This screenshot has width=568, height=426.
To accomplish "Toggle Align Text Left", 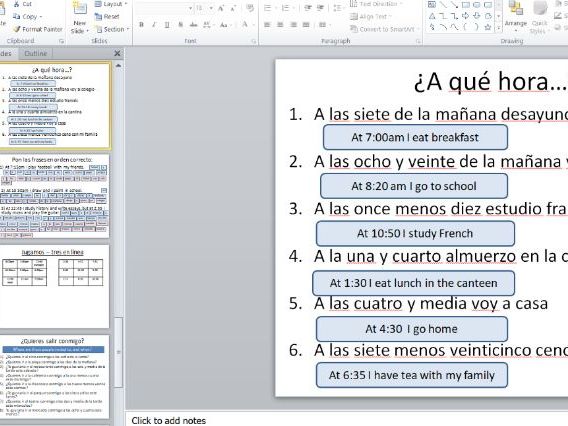I will pyautogui.click(x=267, y=25).
